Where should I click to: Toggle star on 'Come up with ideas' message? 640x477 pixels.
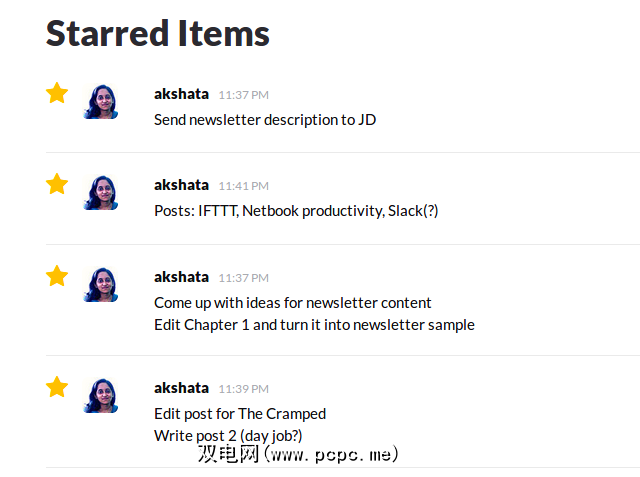(x=57, y=276)
